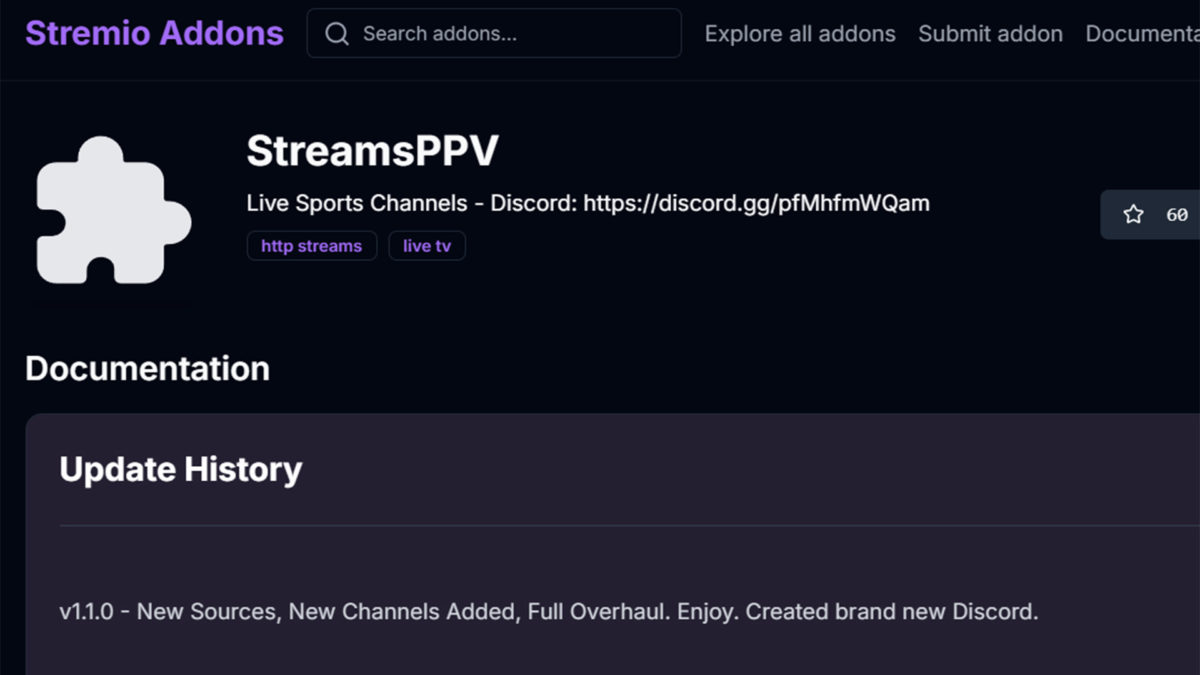Click the Discord invite description text
The width and height of the screenshot is (1200, 675).
pos(588,203)
